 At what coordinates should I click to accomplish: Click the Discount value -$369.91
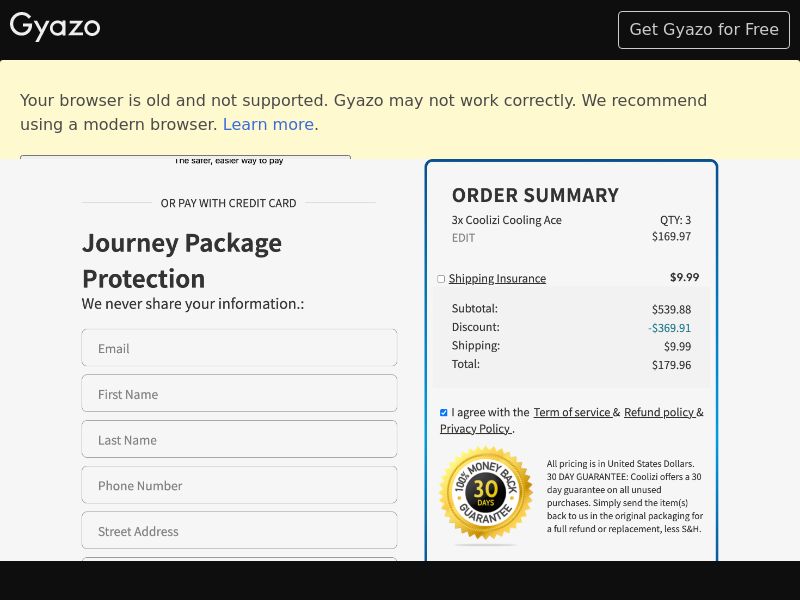669,328
